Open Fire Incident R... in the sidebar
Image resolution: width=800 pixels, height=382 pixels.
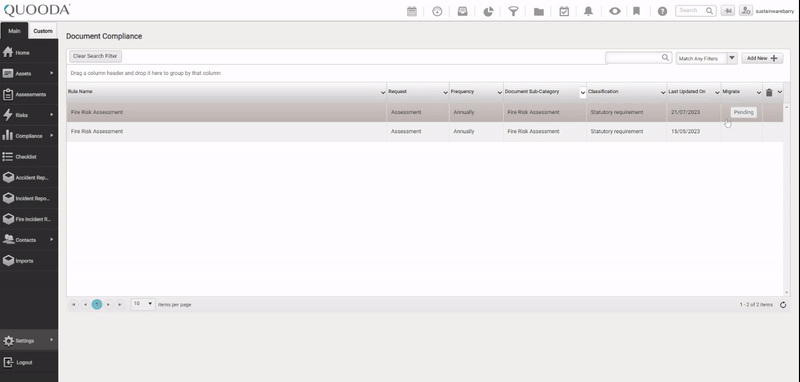tap(29, 219)
